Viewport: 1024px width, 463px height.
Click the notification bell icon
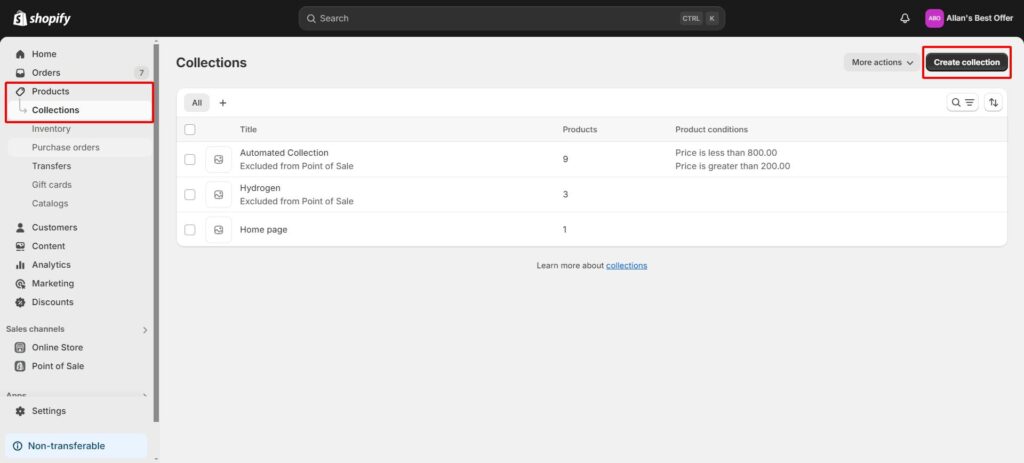pos(905,18)
